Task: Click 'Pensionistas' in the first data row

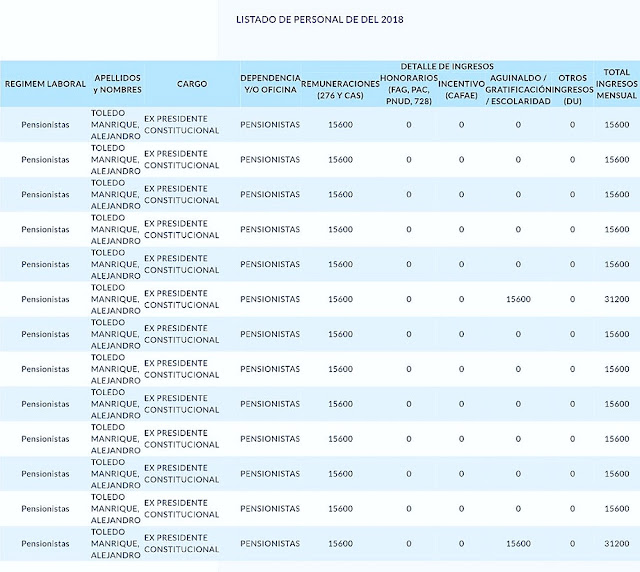Action: tap(45, 125)
